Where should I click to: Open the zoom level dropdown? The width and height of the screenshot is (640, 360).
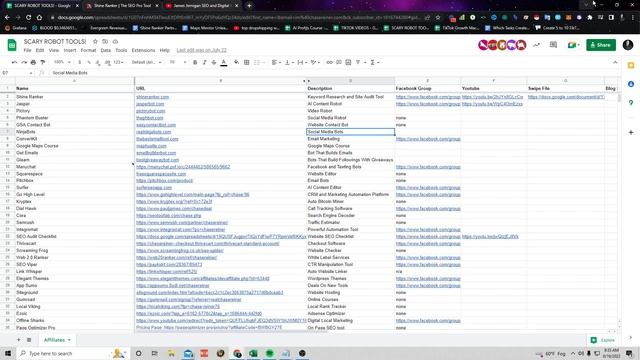pos(62,62)
